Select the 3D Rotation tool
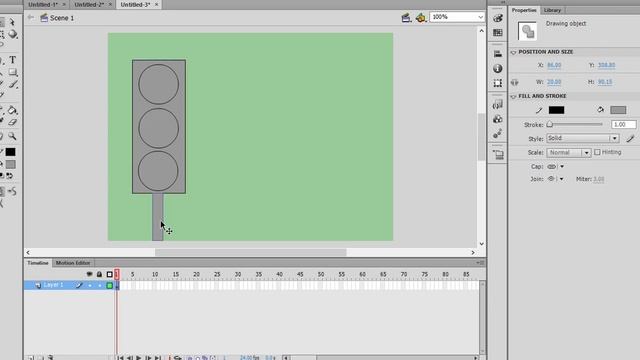640x360 pixels. point(13,34)
